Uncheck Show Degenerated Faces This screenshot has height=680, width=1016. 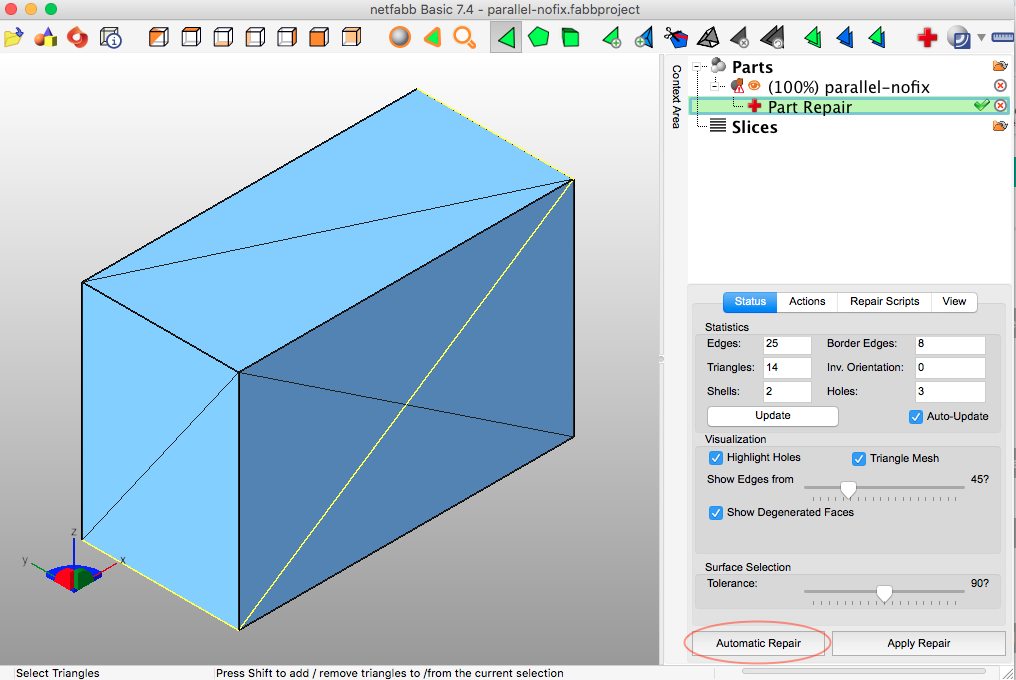[x=715, y=513]
